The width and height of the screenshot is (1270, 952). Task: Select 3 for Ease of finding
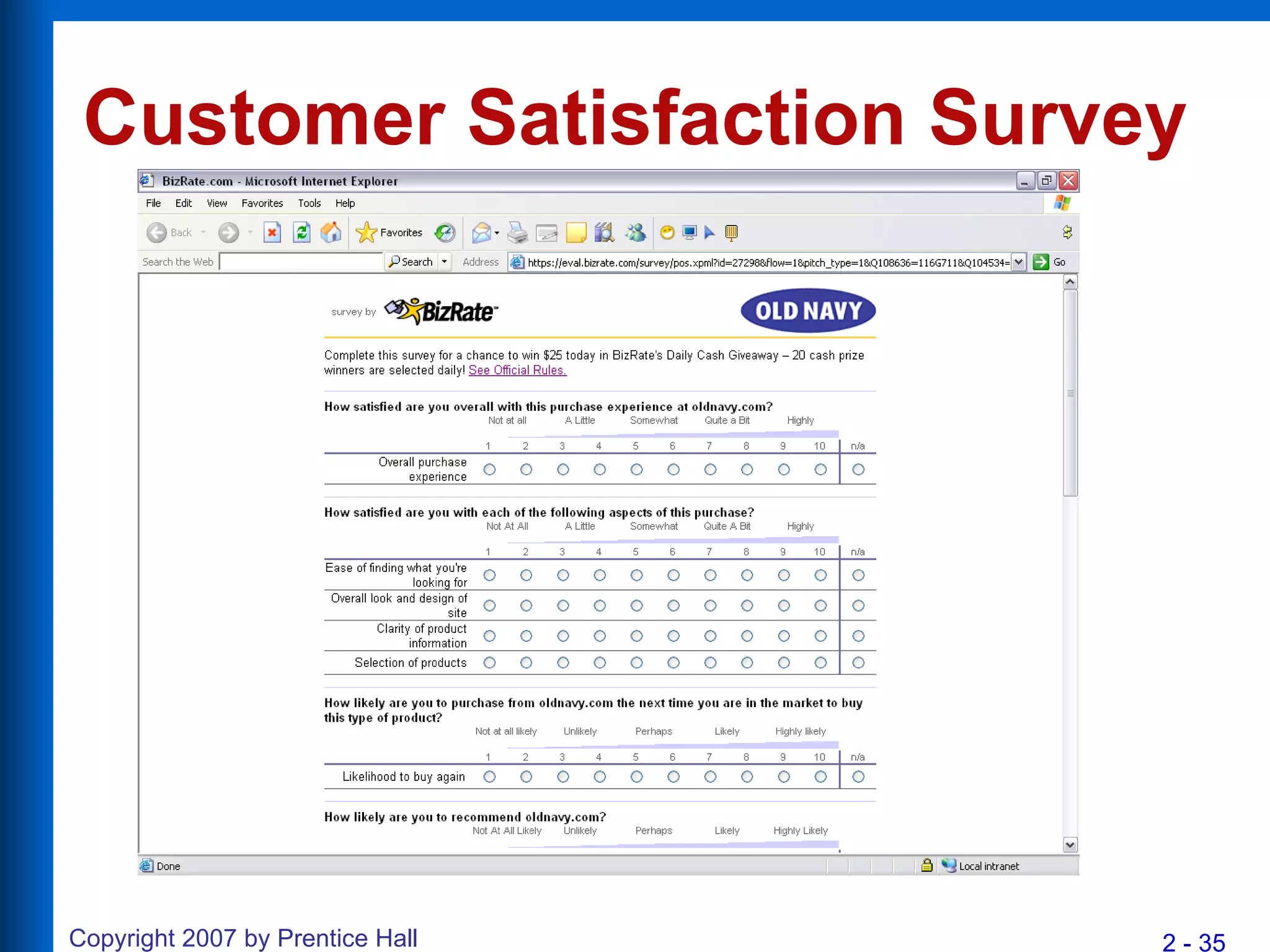pyautogui.click(x=563, y=576)
